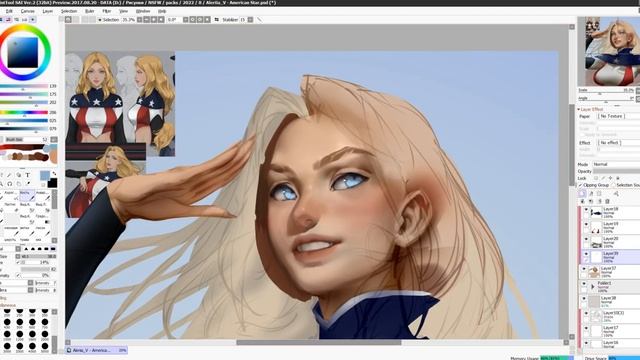Screen dimensions: 640x360
Task: Adjust the navigator Scale slider
Action: [606, 93]
